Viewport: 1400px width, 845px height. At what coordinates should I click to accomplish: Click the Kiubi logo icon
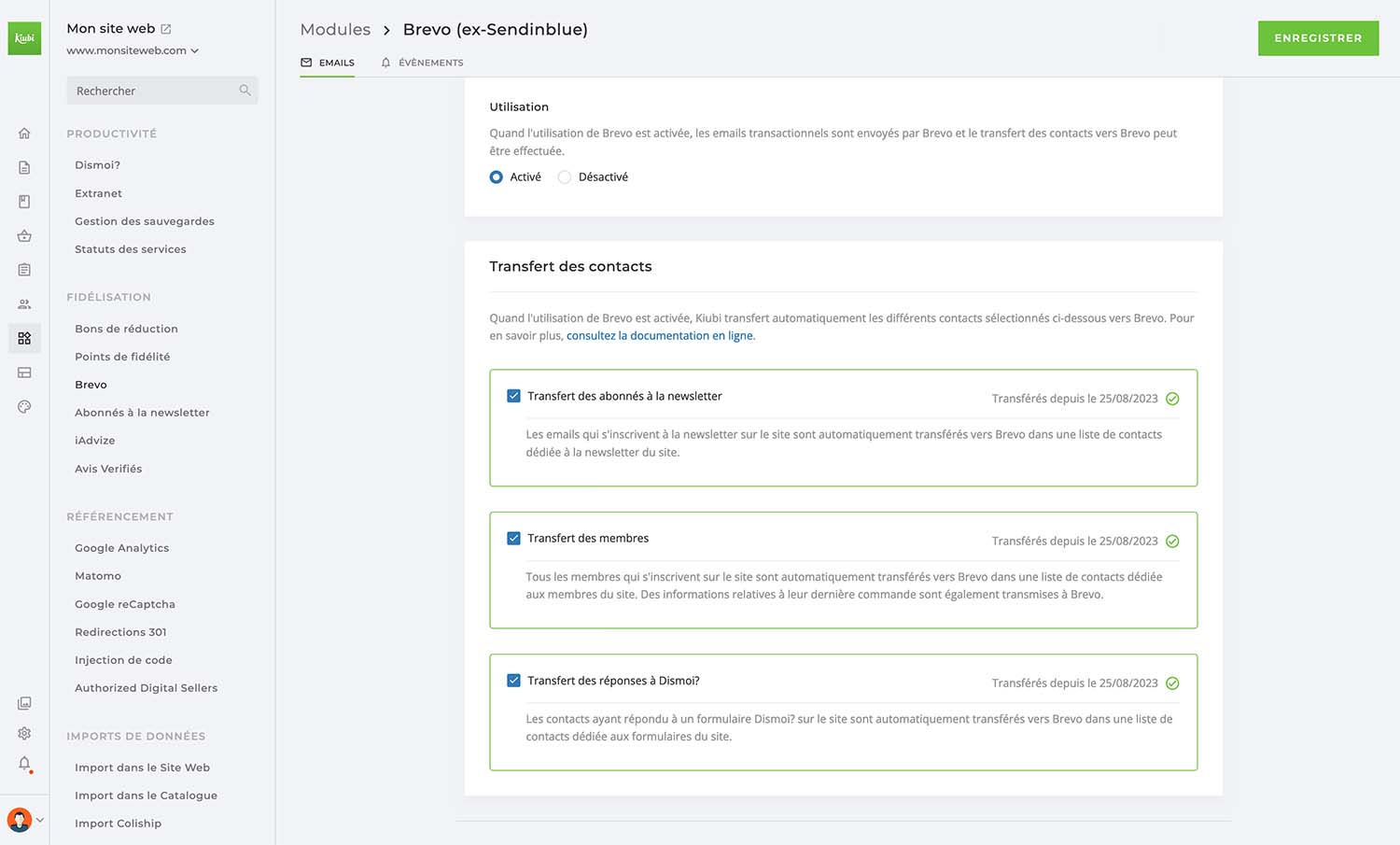24,38
